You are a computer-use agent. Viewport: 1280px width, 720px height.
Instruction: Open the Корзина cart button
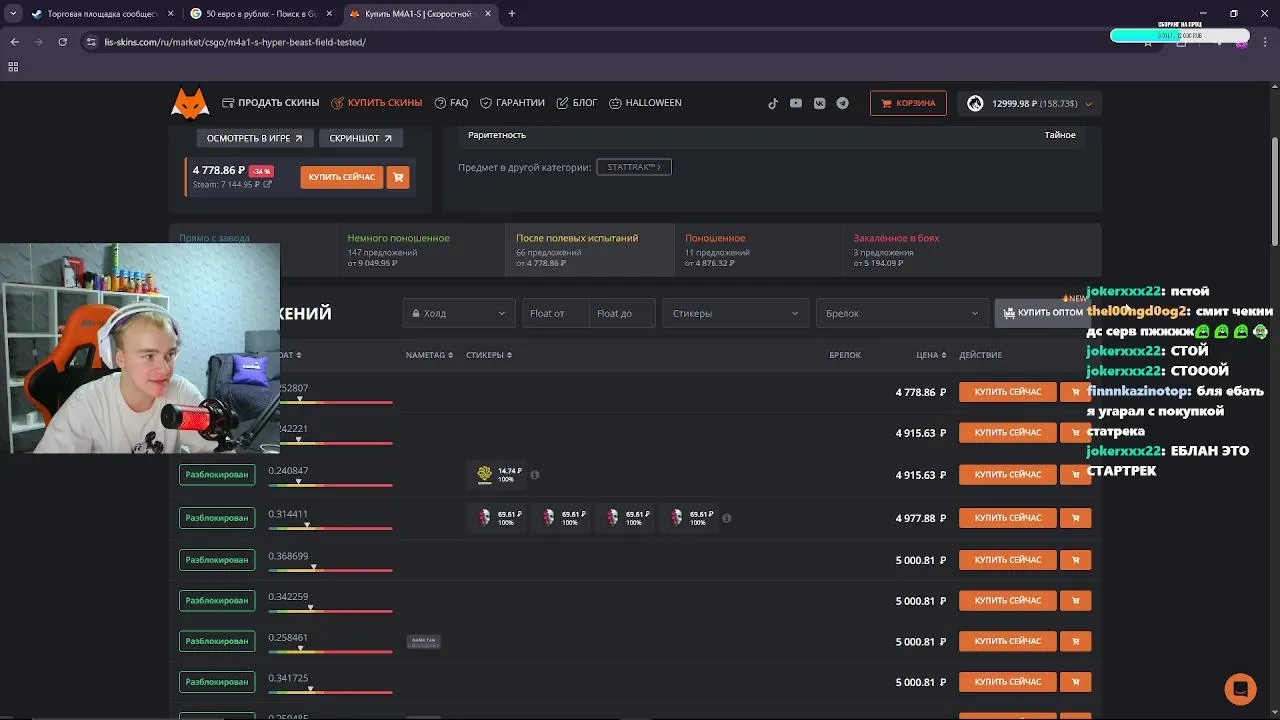coord(908,103)
